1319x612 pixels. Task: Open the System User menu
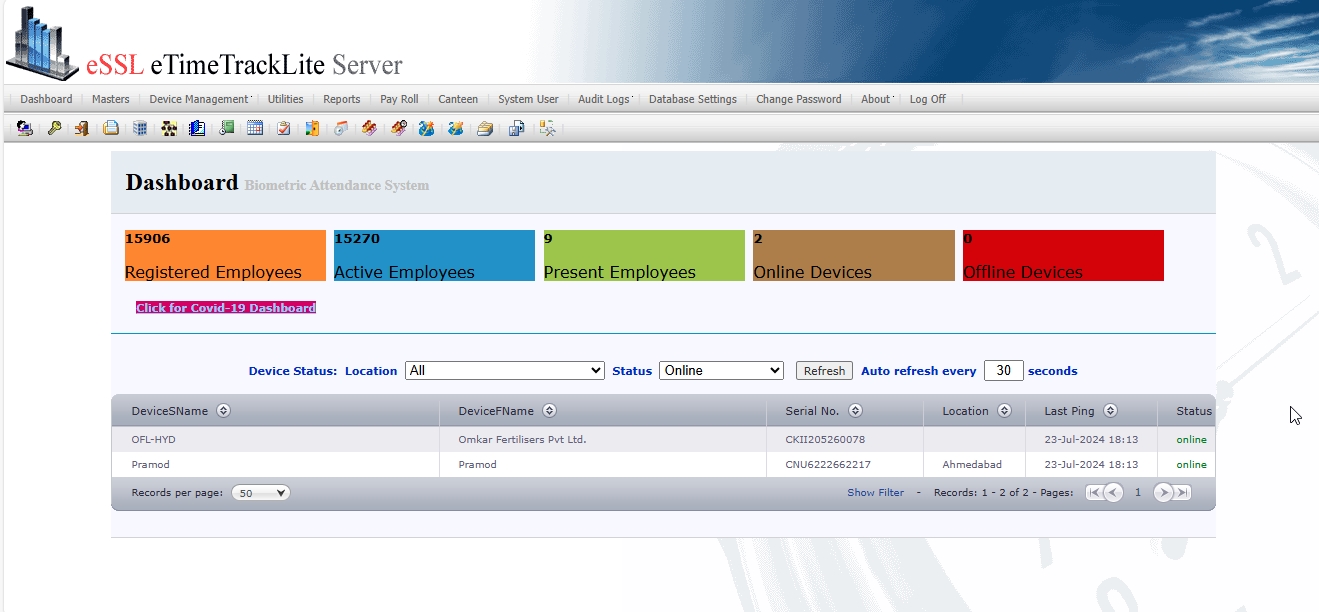point(529,99)
